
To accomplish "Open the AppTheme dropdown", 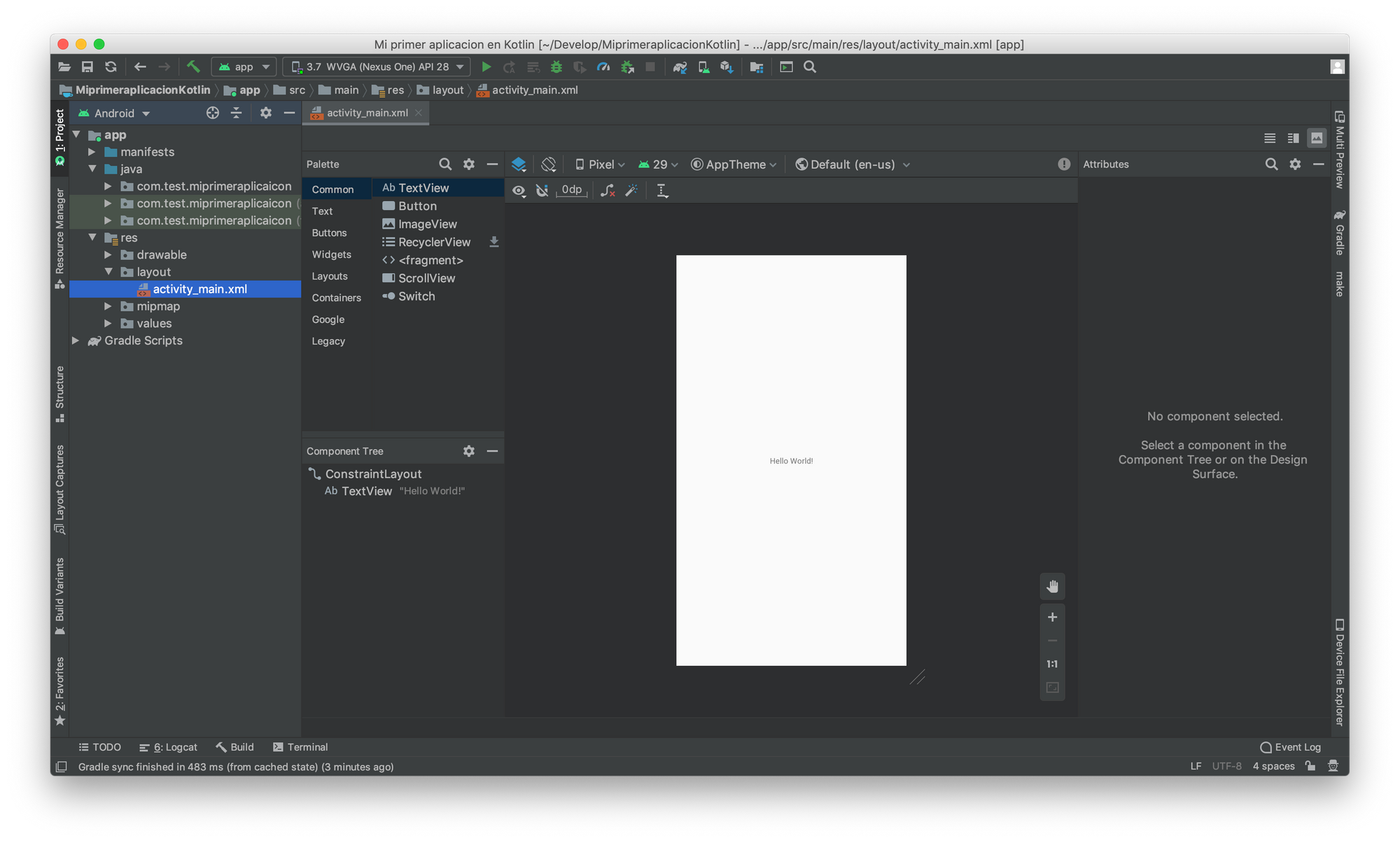I will [734, 165].
